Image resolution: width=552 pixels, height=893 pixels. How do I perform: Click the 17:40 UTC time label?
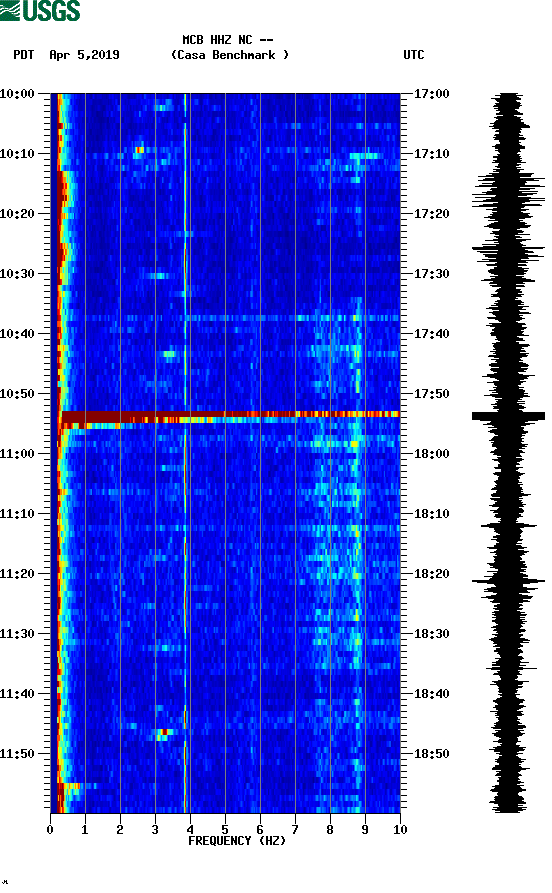click(x=432, y=334)
